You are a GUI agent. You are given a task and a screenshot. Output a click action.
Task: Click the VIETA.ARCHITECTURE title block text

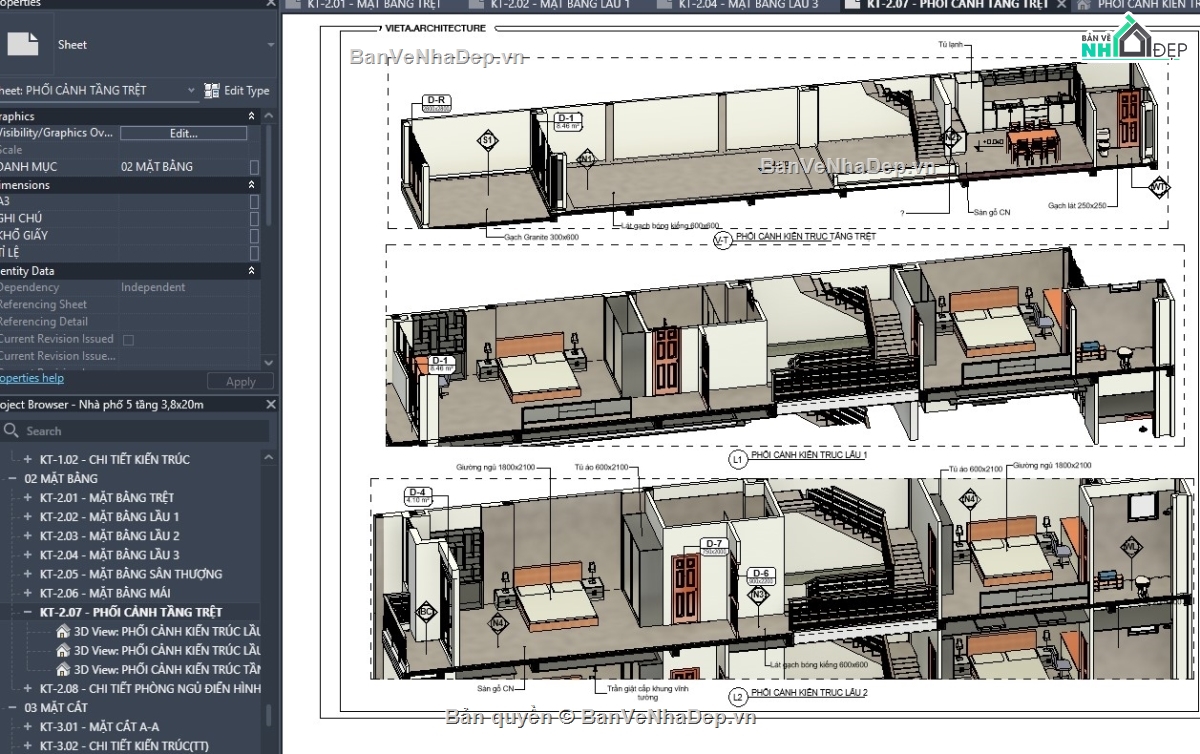coord(433,28)
